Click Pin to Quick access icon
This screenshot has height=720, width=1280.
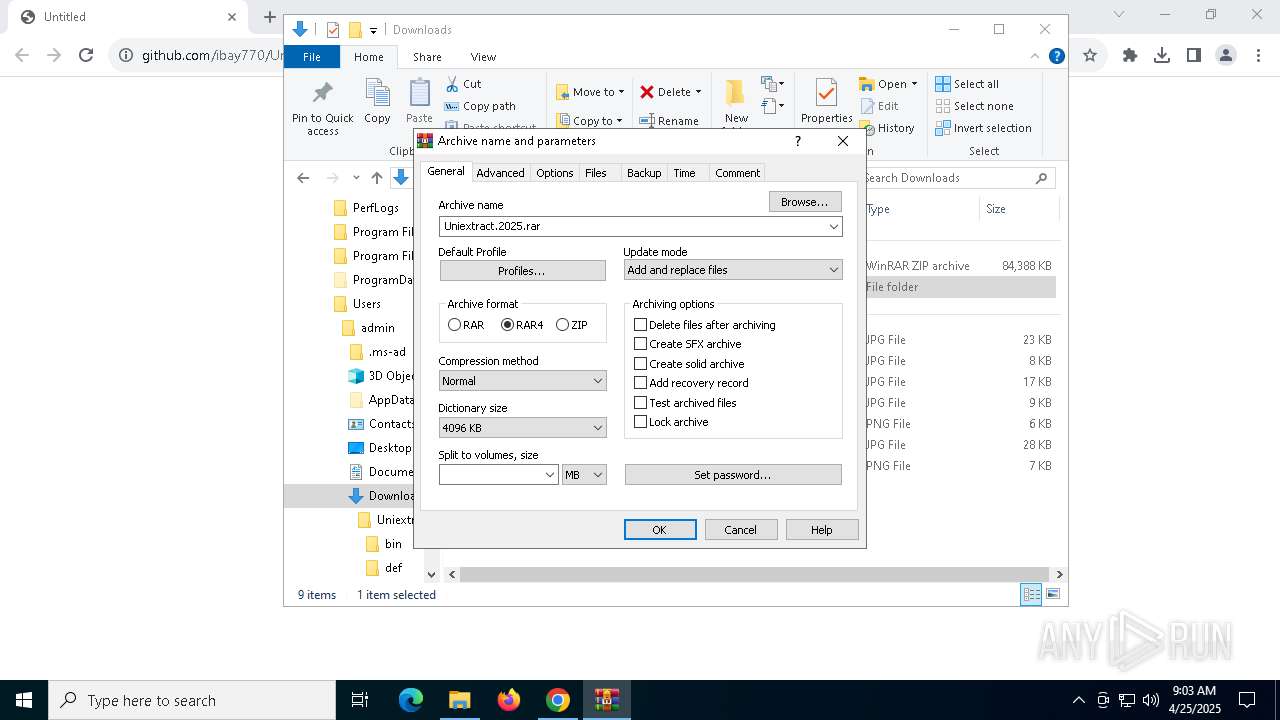click(x=322, y=93)
